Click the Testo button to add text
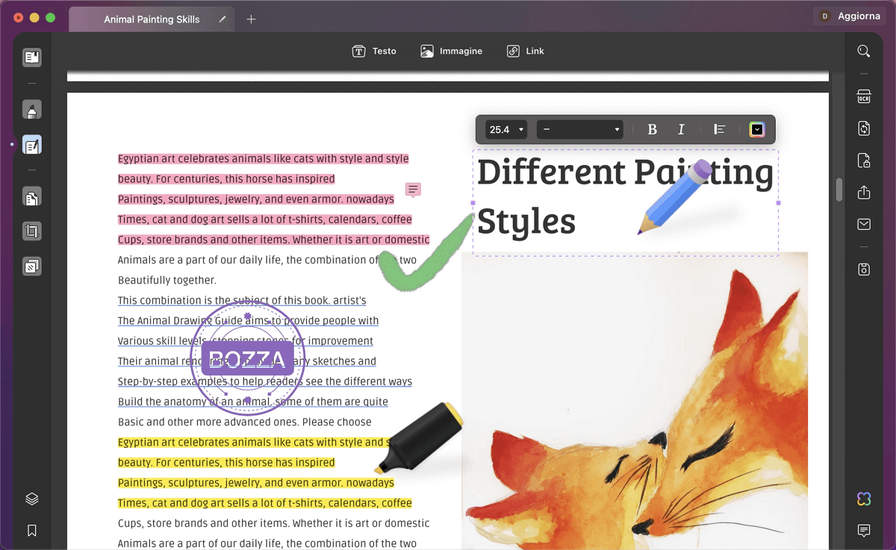The height and width of the screenshot is (550, 896). (x=374, y=51)
